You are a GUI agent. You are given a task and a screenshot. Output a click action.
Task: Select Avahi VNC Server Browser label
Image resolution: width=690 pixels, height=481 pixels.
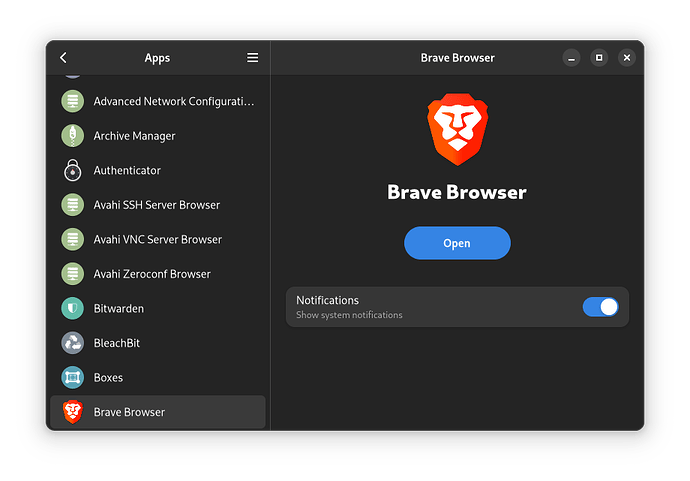click(x=158, y=239)
